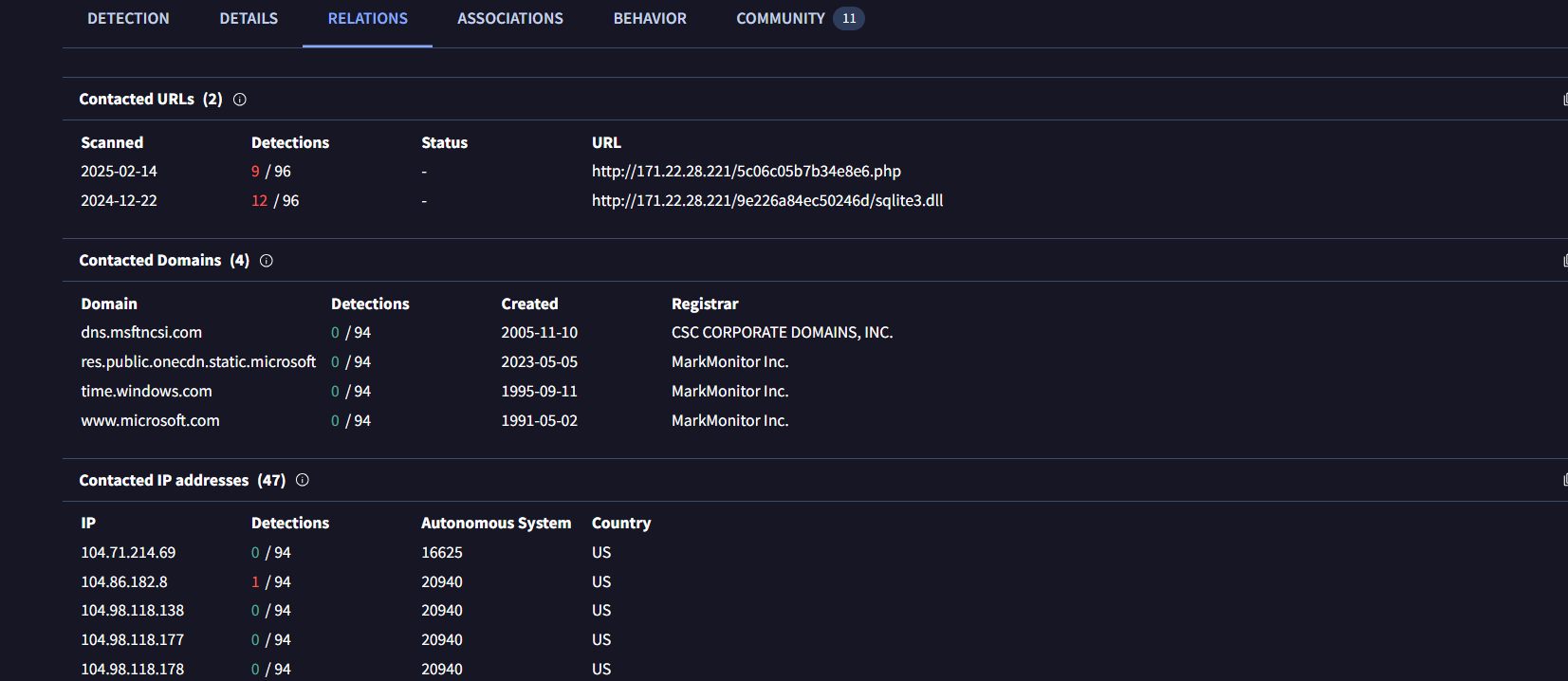Click the 12 / 96 detection ratio
The height and width of the screenshot is (681, 1568).
tap(275, 201)
